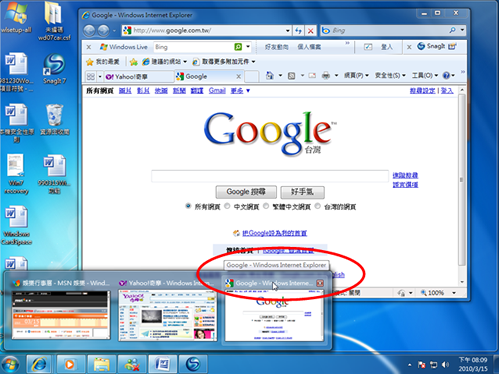Close the Google tab with its X
The height and width of the screenshot is (374, 499).
click(239, 77)
